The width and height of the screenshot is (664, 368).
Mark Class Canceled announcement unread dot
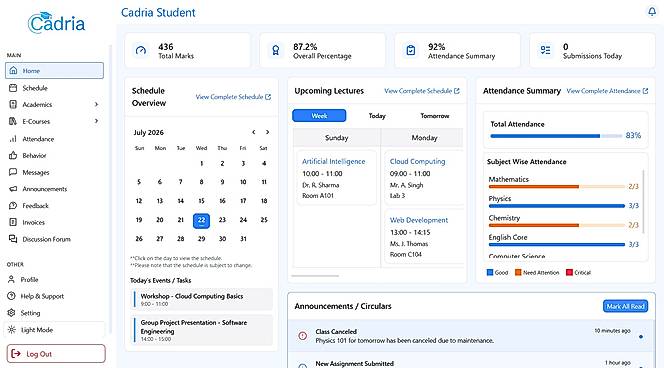point(641,337)
